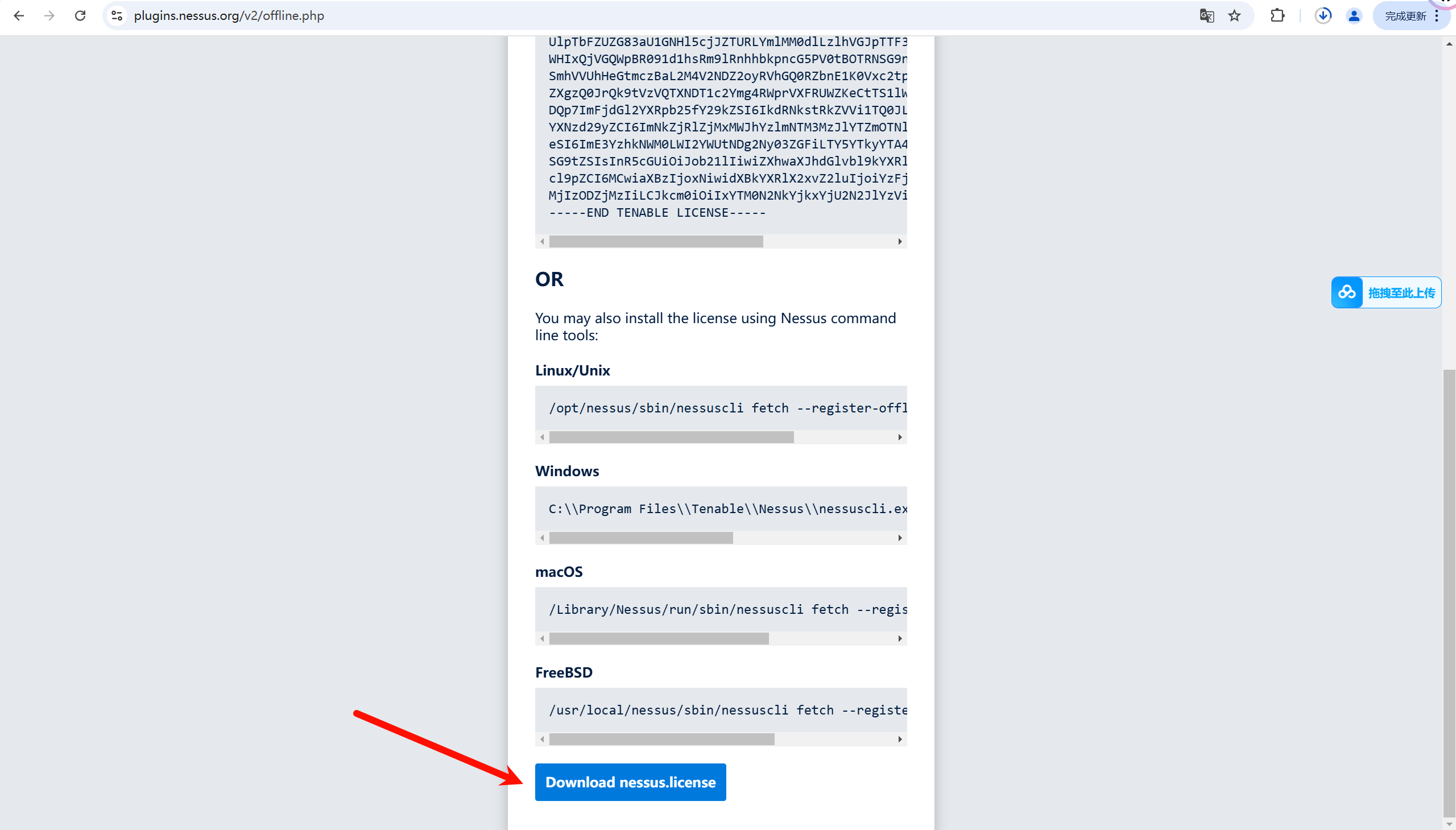Click the Download nessus.license button

coord(630,782)
